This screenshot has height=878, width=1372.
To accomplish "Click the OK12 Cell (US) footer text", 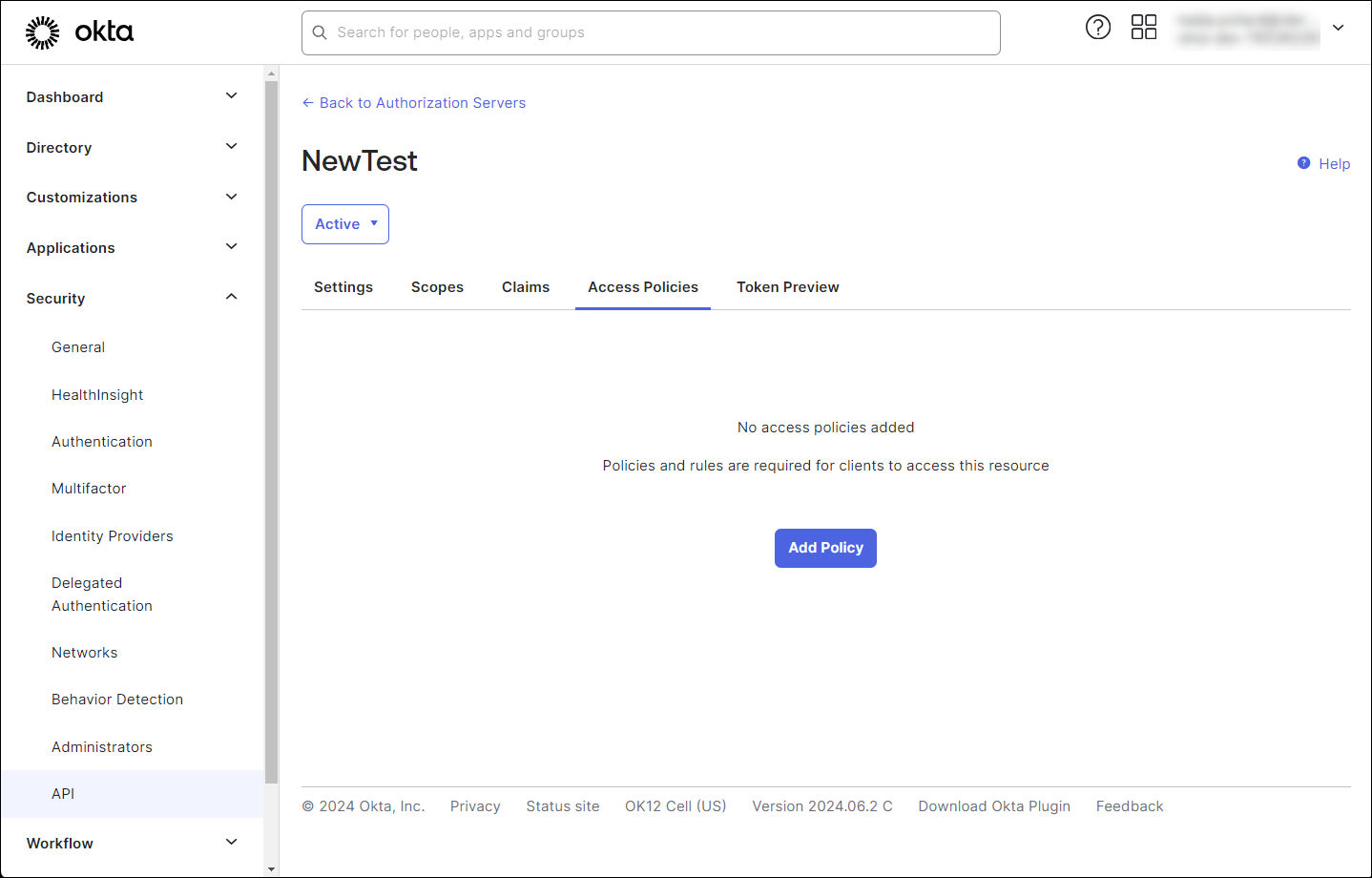I will (676, 806).
